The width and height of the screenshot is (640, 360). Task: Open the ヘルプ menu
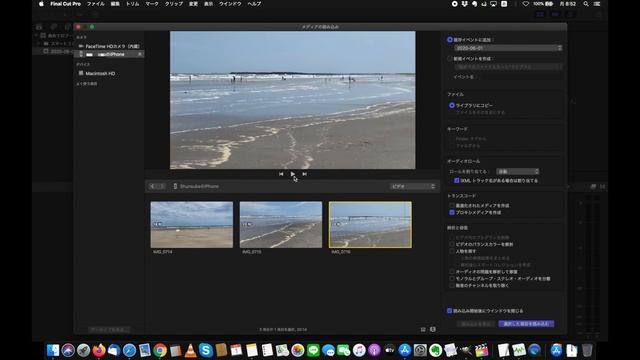pos(254,4)
